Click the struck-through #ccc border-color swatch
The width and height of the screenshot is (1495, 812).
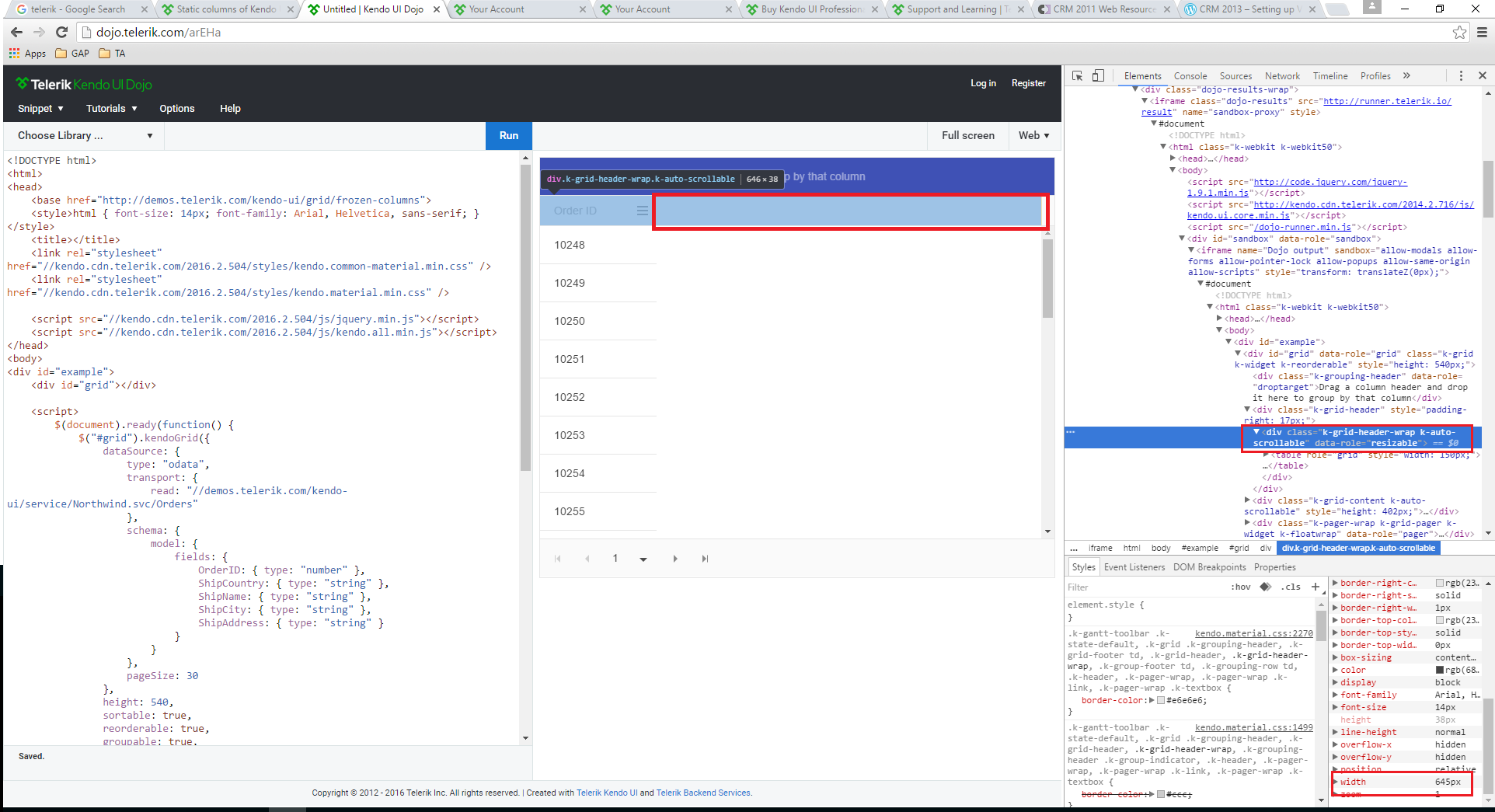1161,795
